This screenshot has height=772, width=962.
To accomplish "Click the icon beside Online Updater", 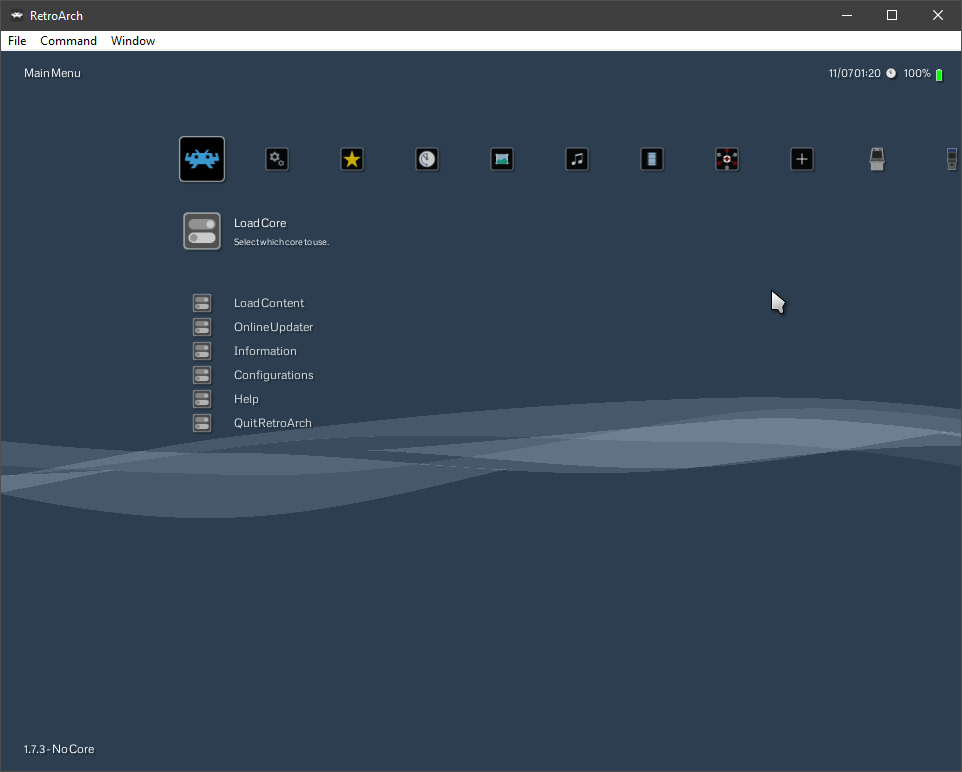I will pyautogui.click(x=202, y=326).
